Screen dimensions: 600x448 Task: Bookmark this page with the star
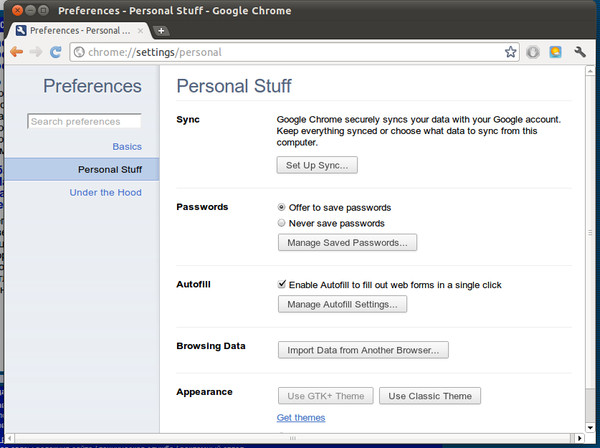tap(510, 52)
